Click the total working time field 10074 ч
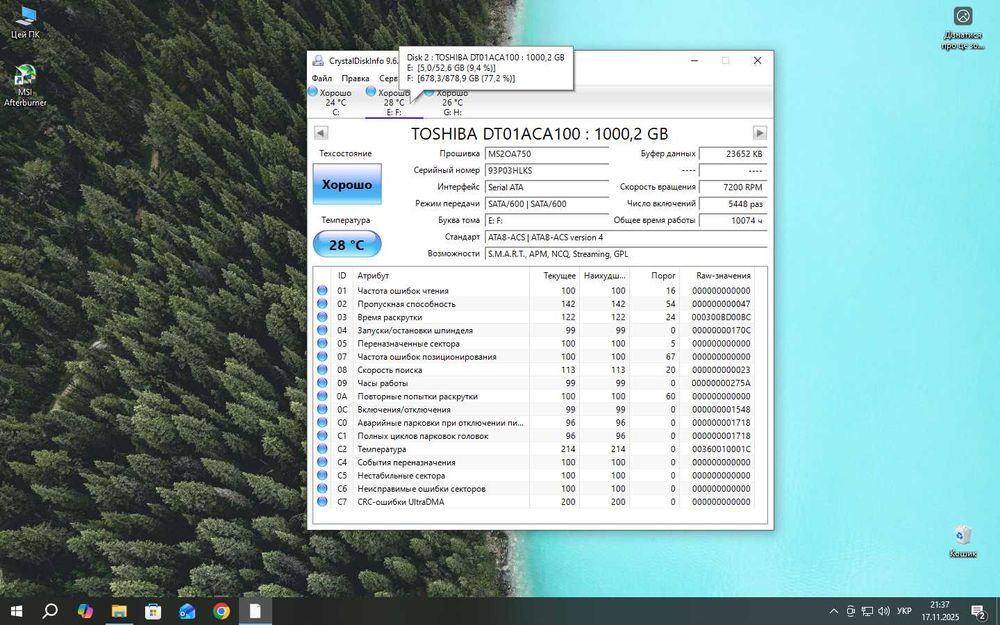The height and width of the screenshot is (625, 1000). [733, 220]
